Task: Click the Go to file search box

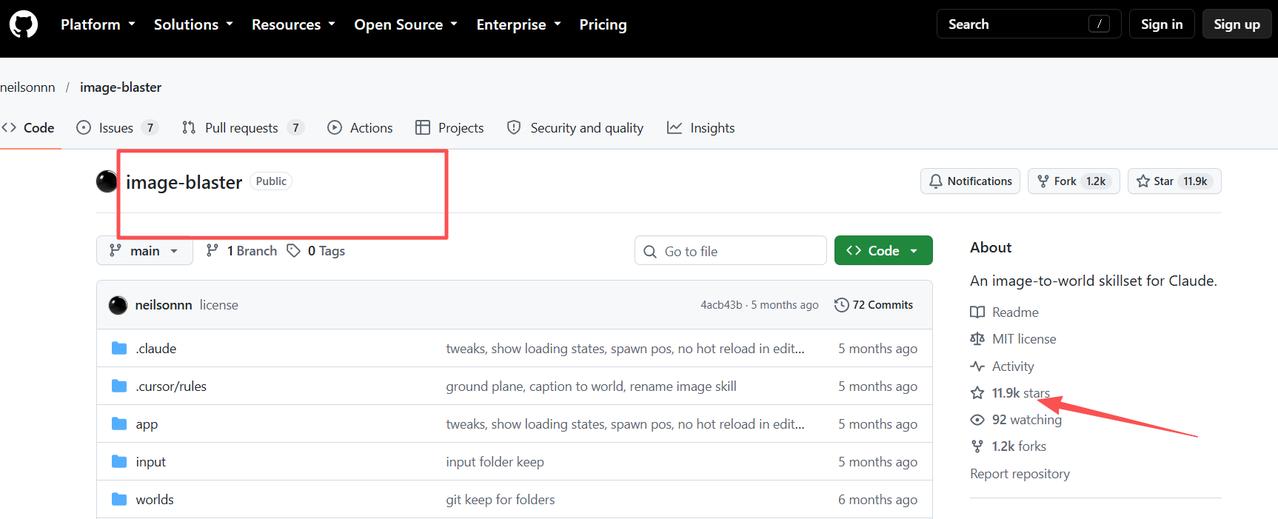Action: (730, 251)
